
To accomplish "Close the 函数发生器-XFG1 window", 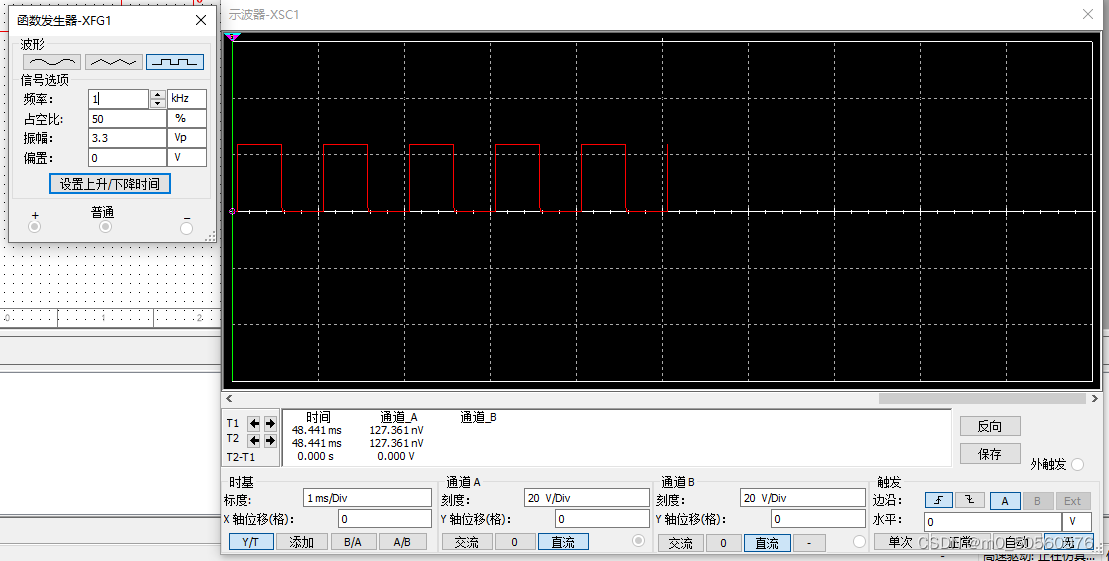I will [x=201, y=20].
